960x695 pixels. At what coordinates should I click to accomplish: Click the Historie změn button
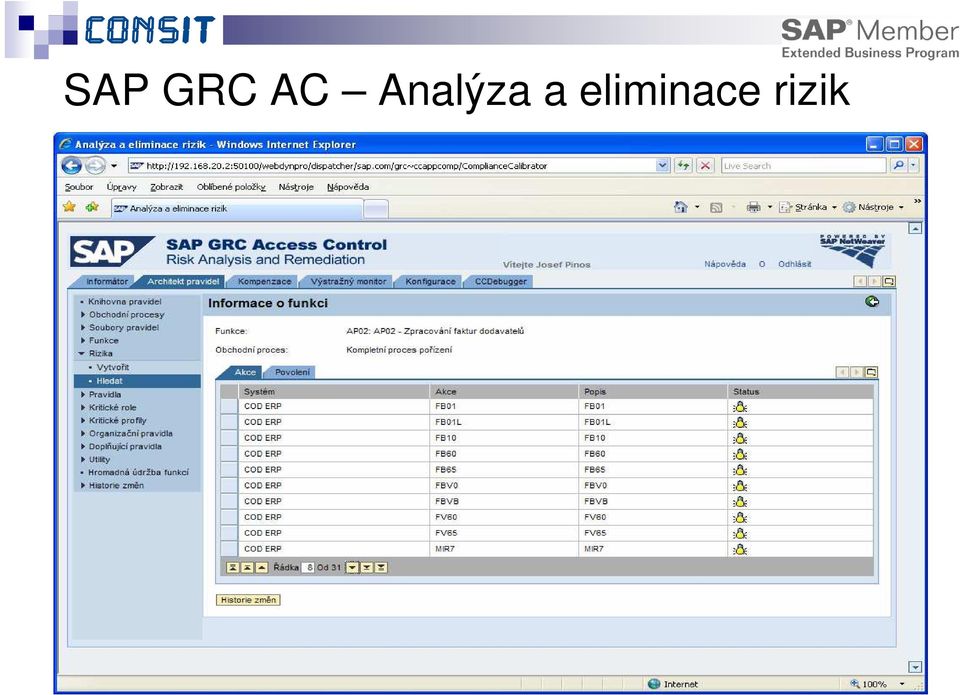248,600
